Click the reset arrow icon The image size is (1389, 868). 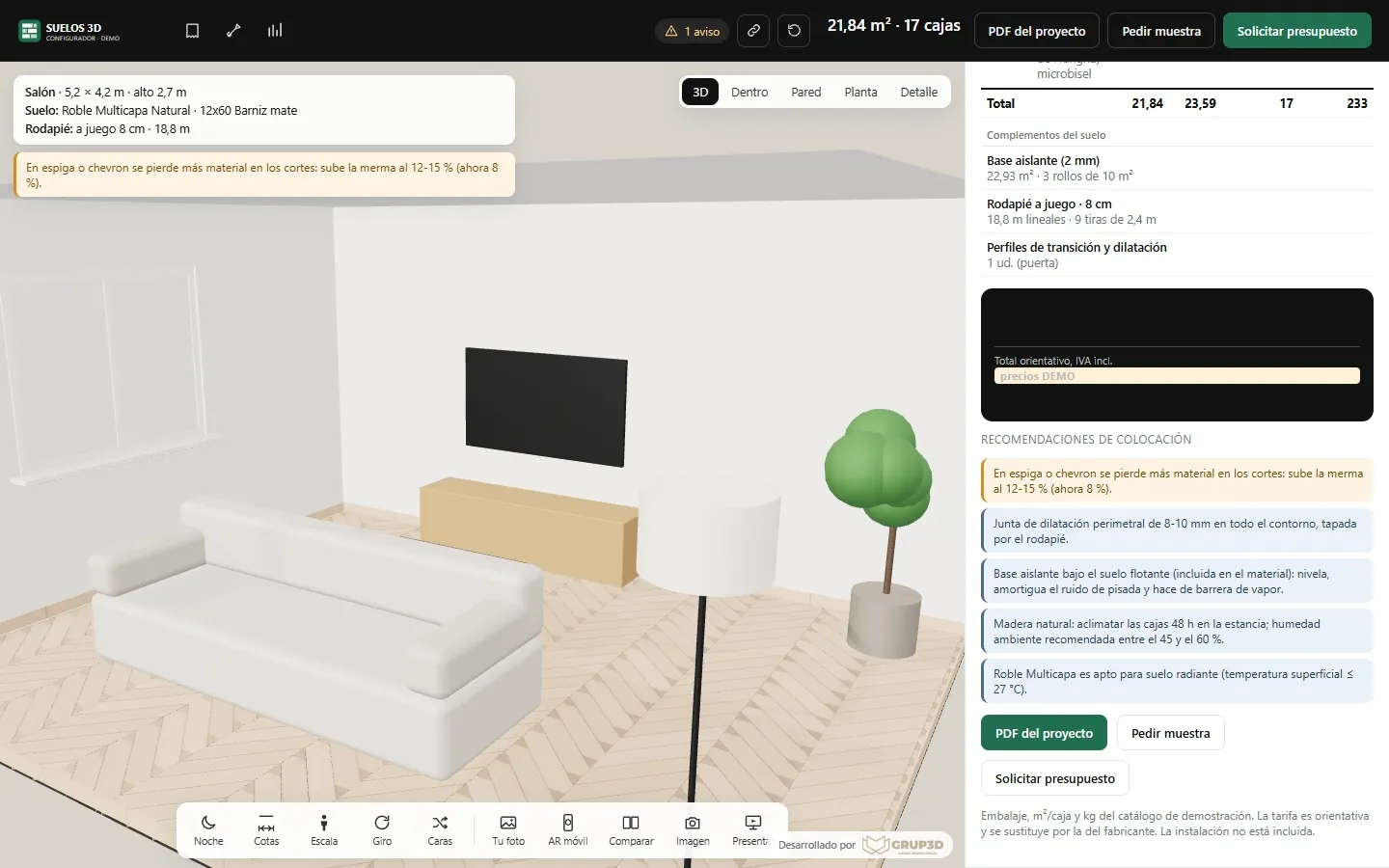pos(794,31)
